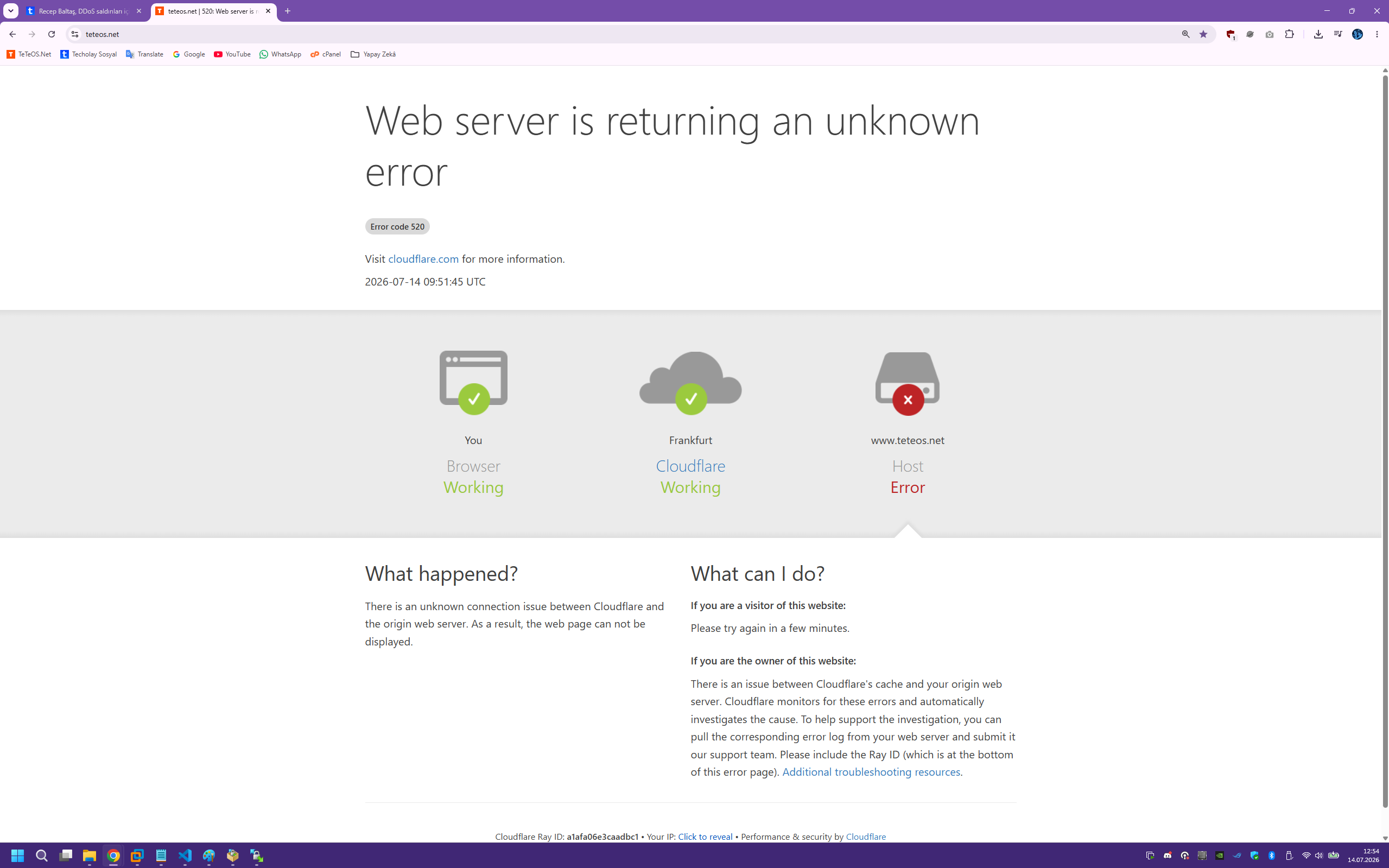Click the www.teteos.net host label
The height and width of the screenshot is (868, 1389).
(x=908, y=440)
